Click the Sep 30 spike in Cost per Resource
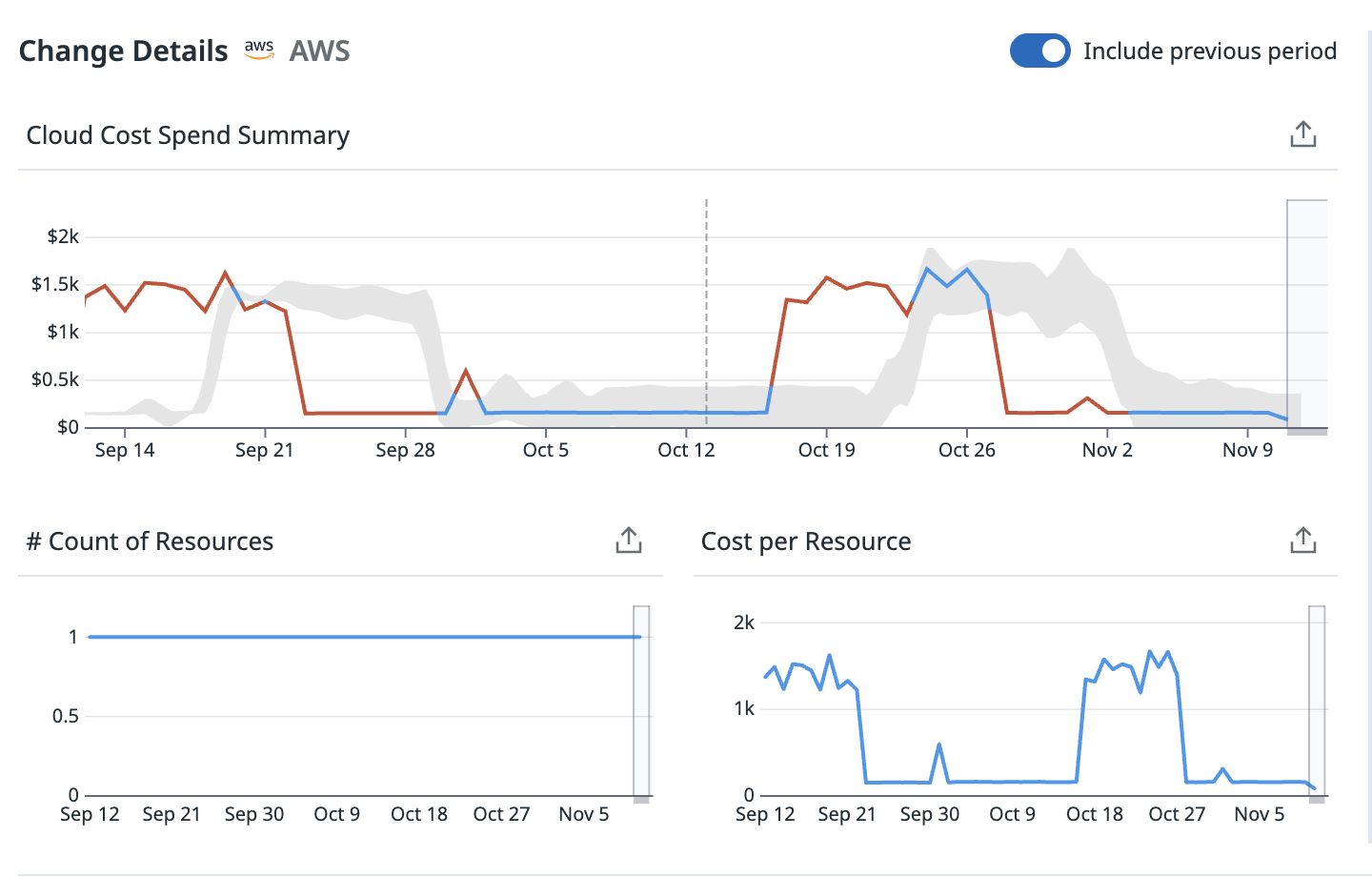Screen dimensions: 1372x877 coord(939,745)
